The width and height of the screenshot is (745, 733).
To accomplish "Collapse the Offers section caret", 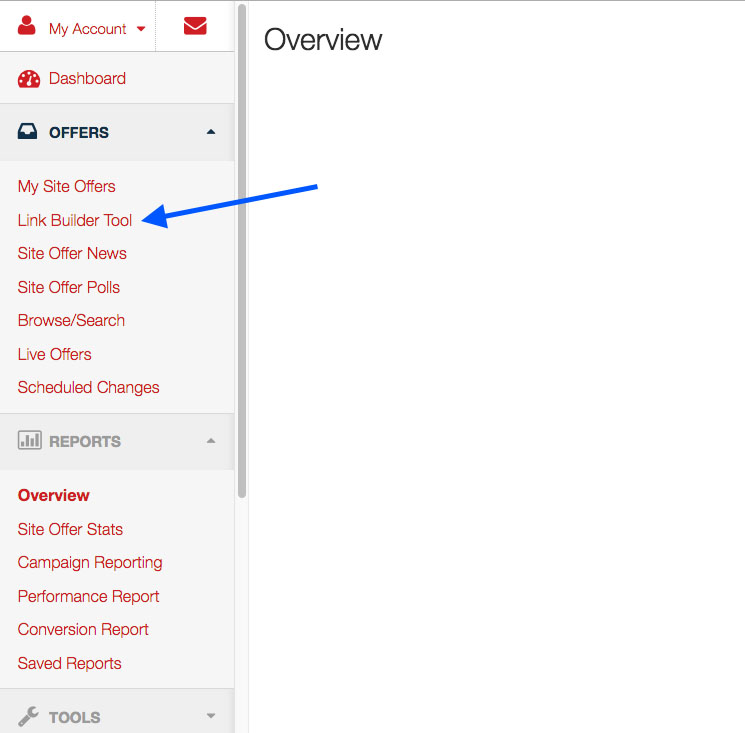I will click(x=211, y=132).
